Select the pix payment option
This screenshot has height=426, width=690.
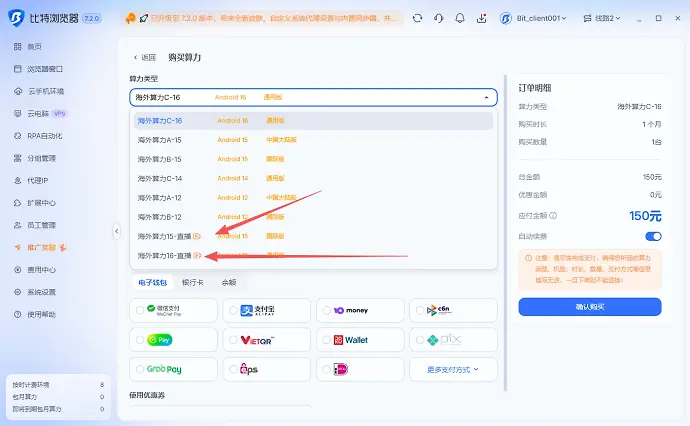coord(453,340)
